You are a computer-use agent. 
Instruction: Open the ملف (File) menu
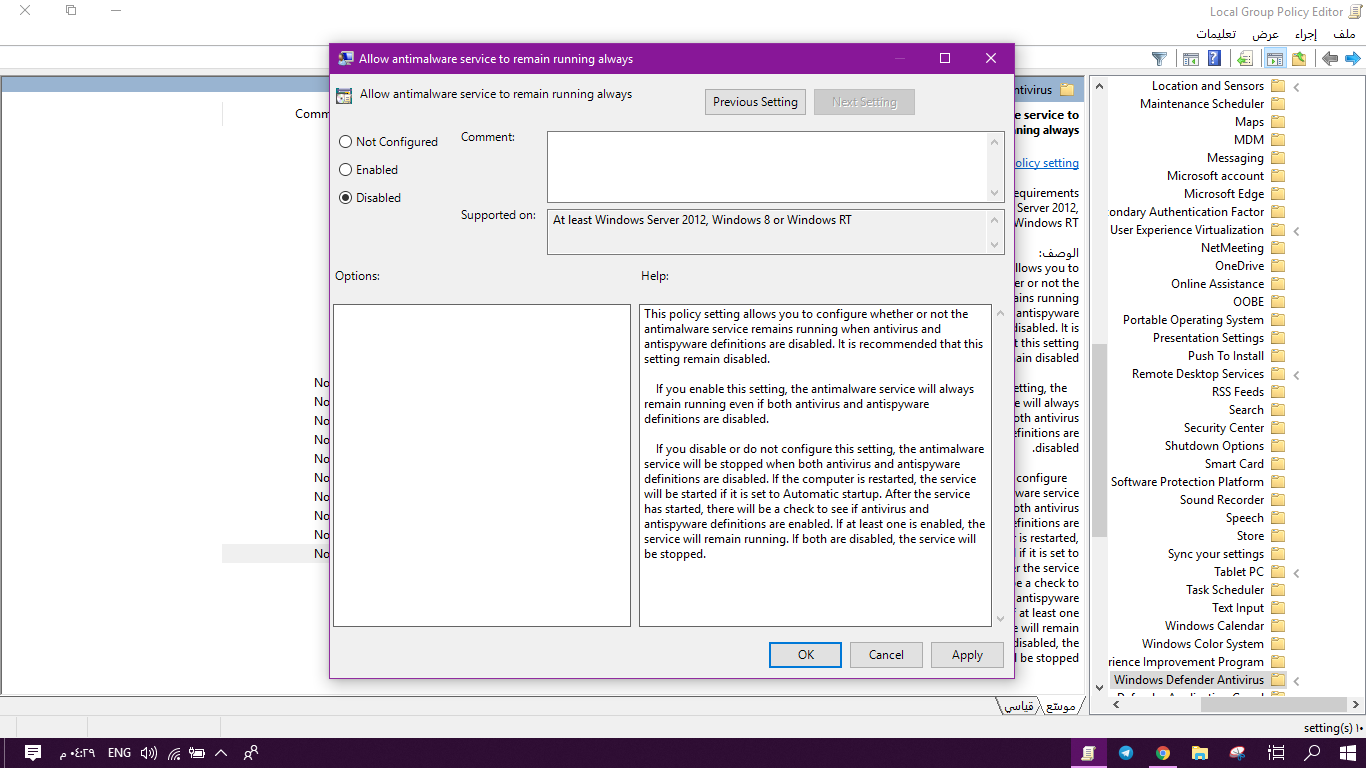[1345, 34]
